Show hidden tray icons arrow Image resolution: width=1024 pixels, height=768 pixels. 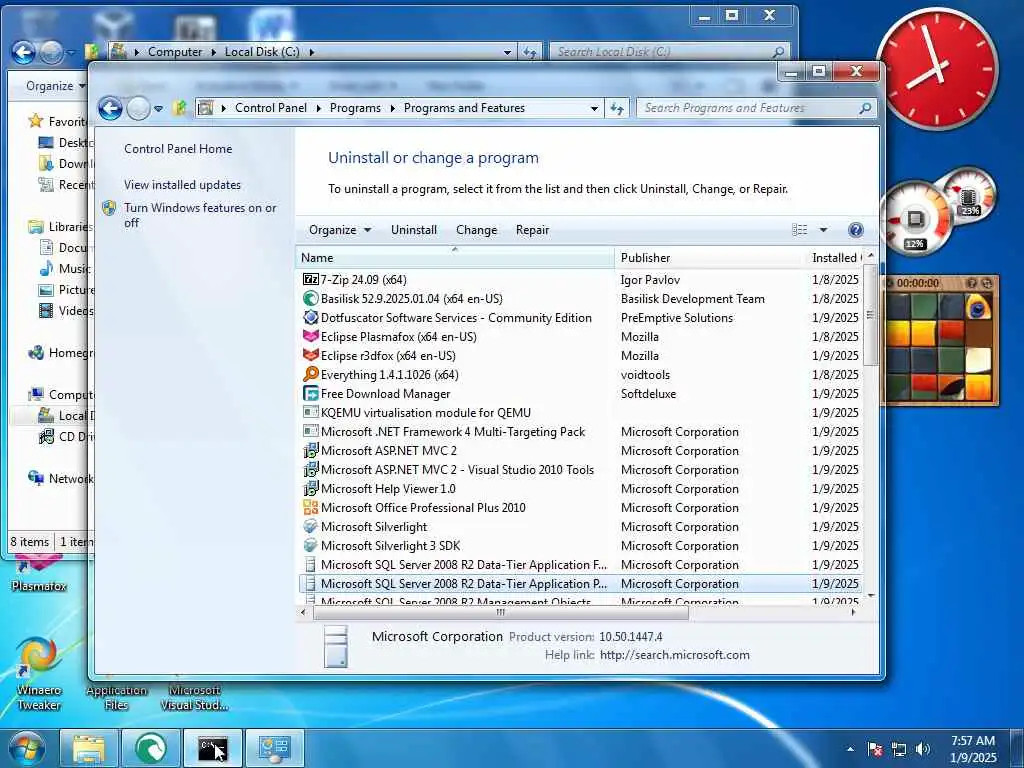850,749
